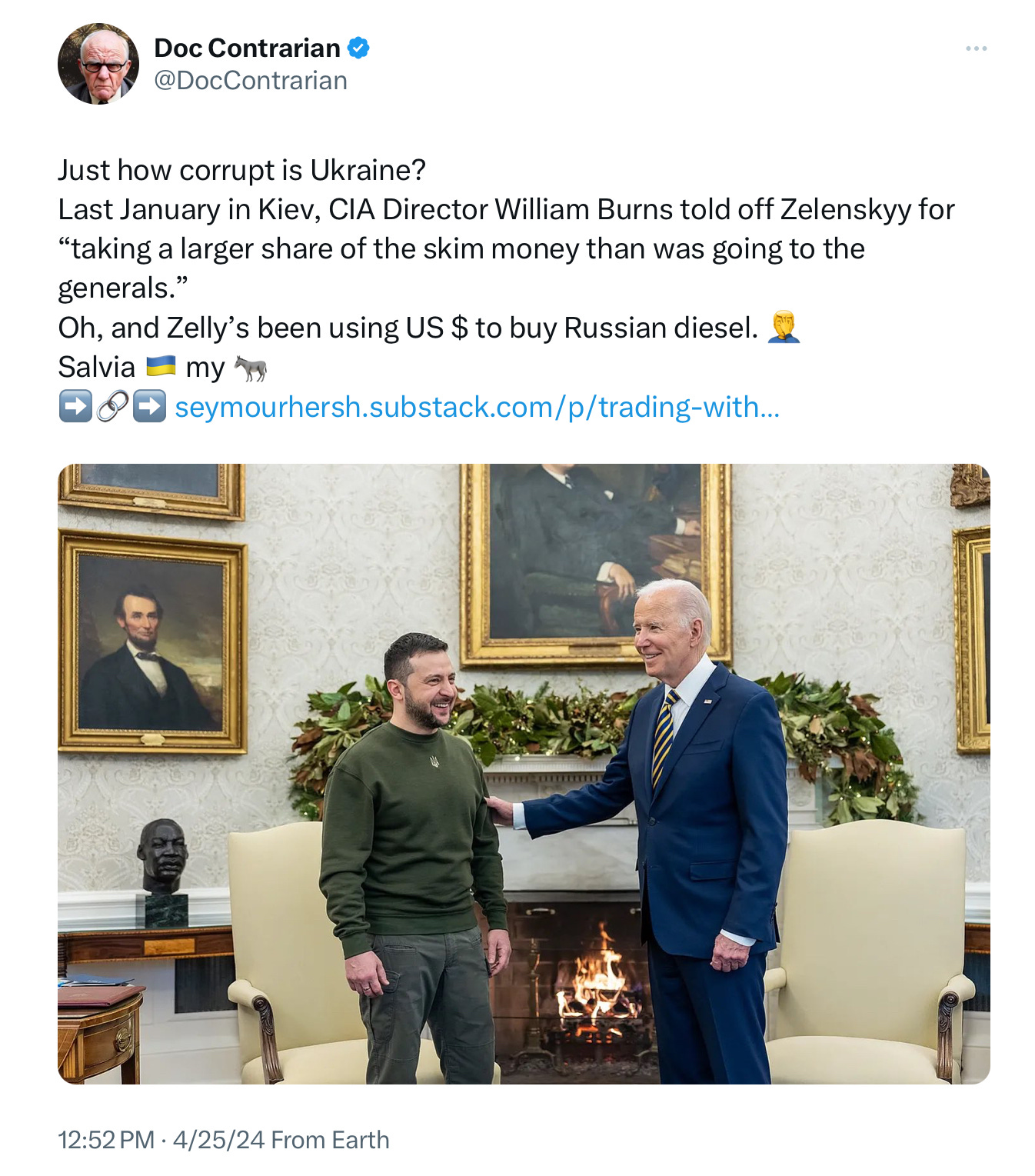Click the donkey emoji
Image resolution: width=1035 pixels, height=1176 pixels.
pos(251,368)
